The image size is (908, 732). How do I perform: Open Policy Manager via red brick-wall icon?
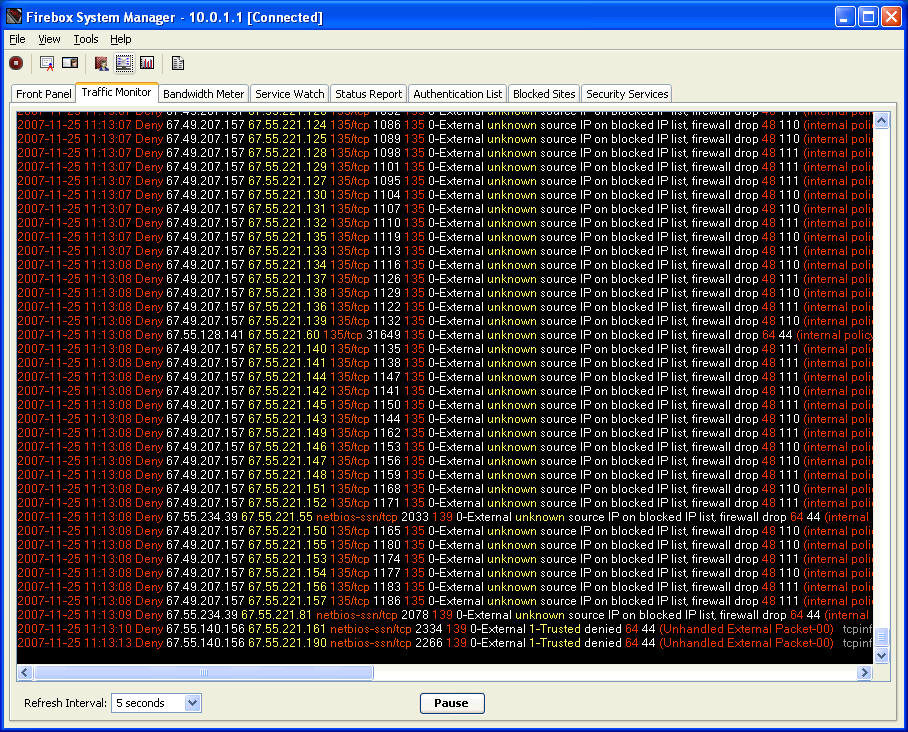101,63
